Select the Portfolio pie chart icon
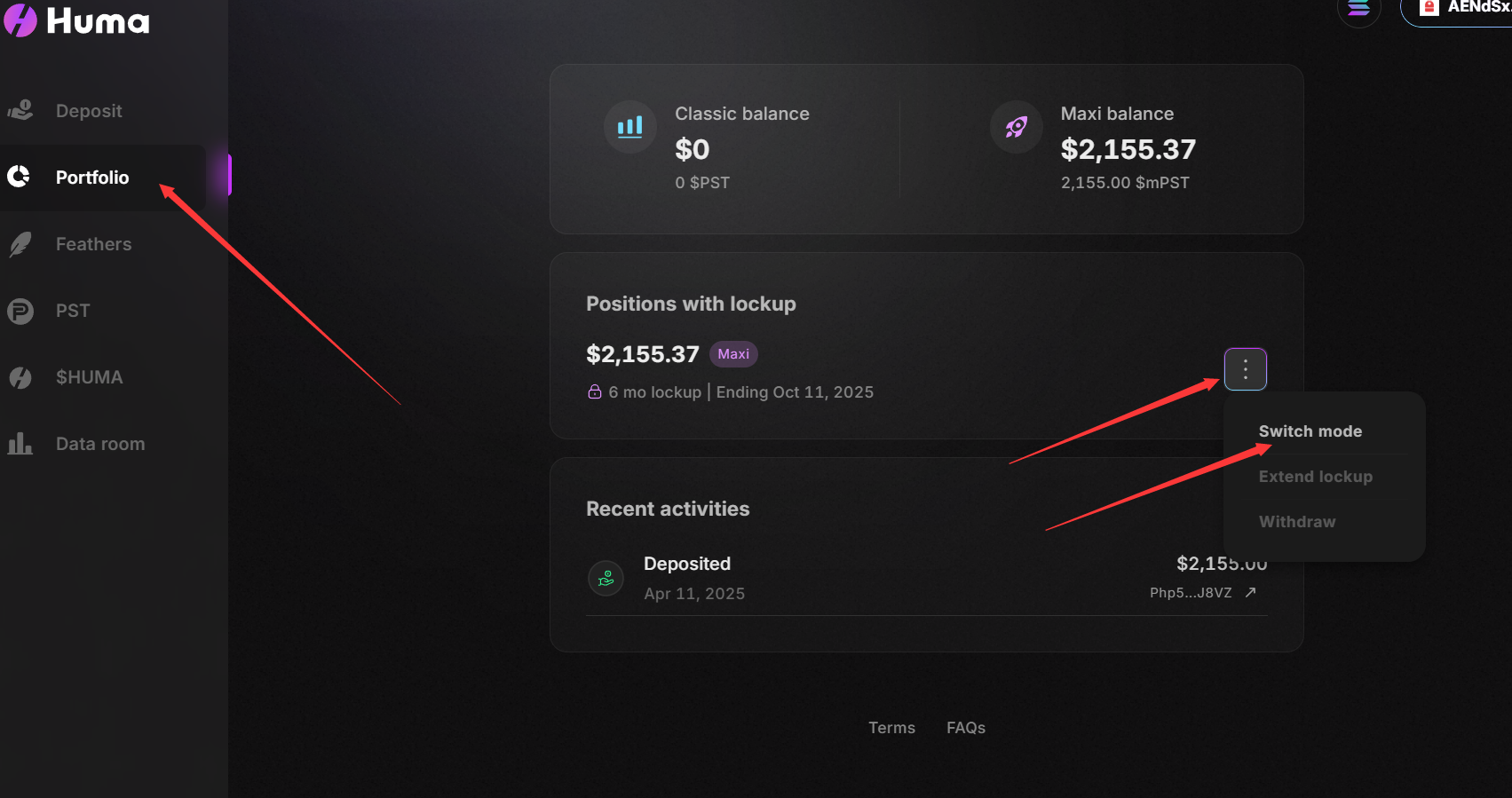Screen dimensions: 1512x798 click(20, 178)
